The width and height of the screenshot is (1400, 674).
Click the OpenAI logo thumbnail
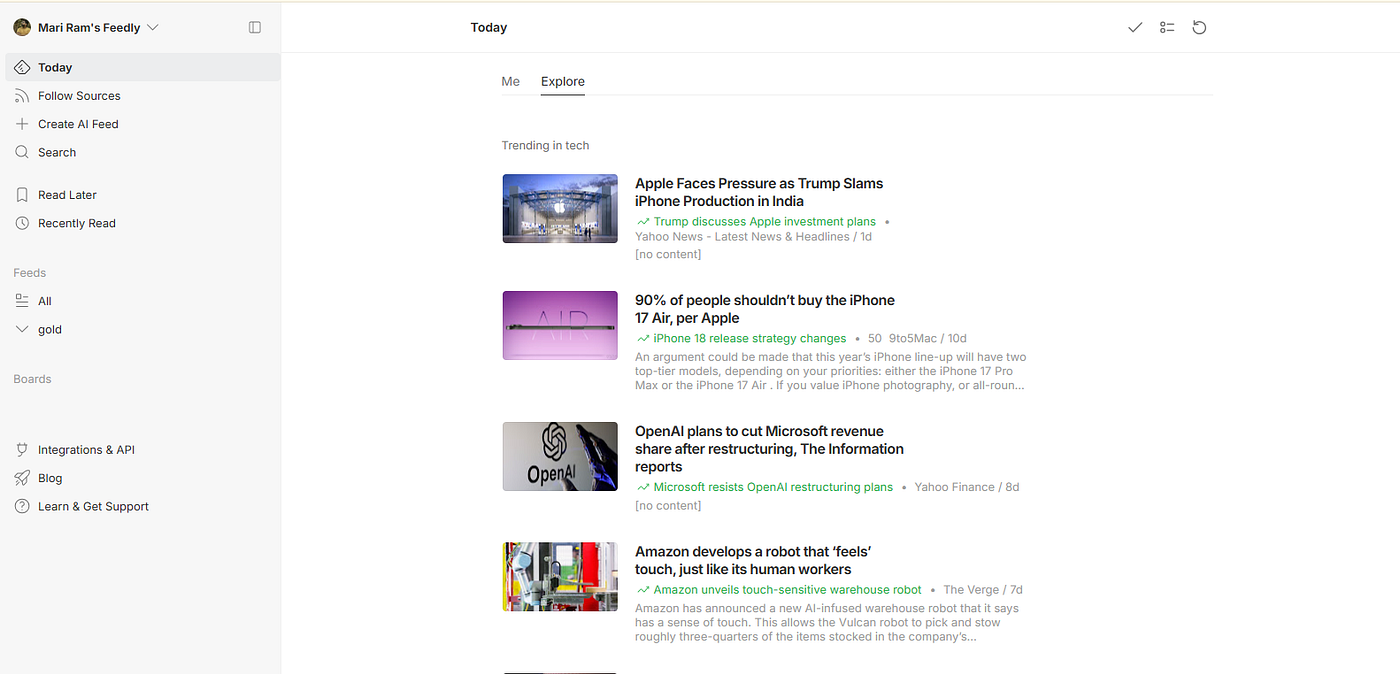(x=560, y=456)
